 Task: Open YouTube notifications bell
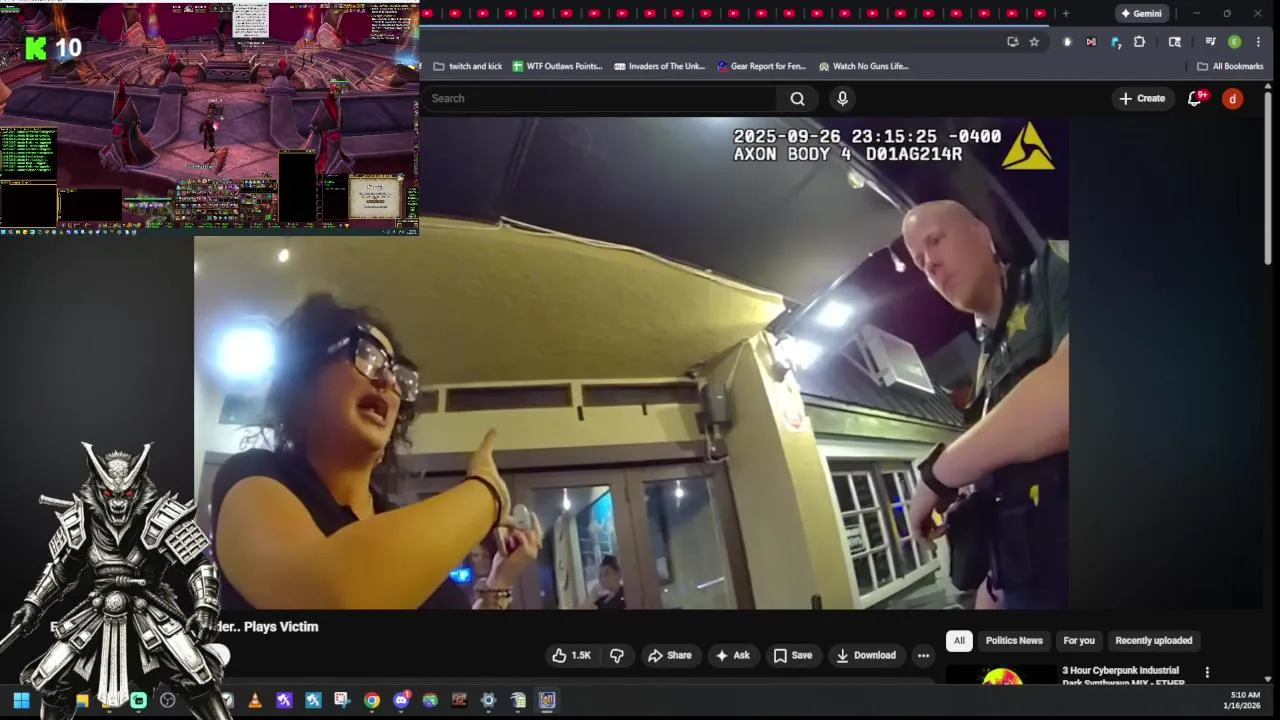1194,98
